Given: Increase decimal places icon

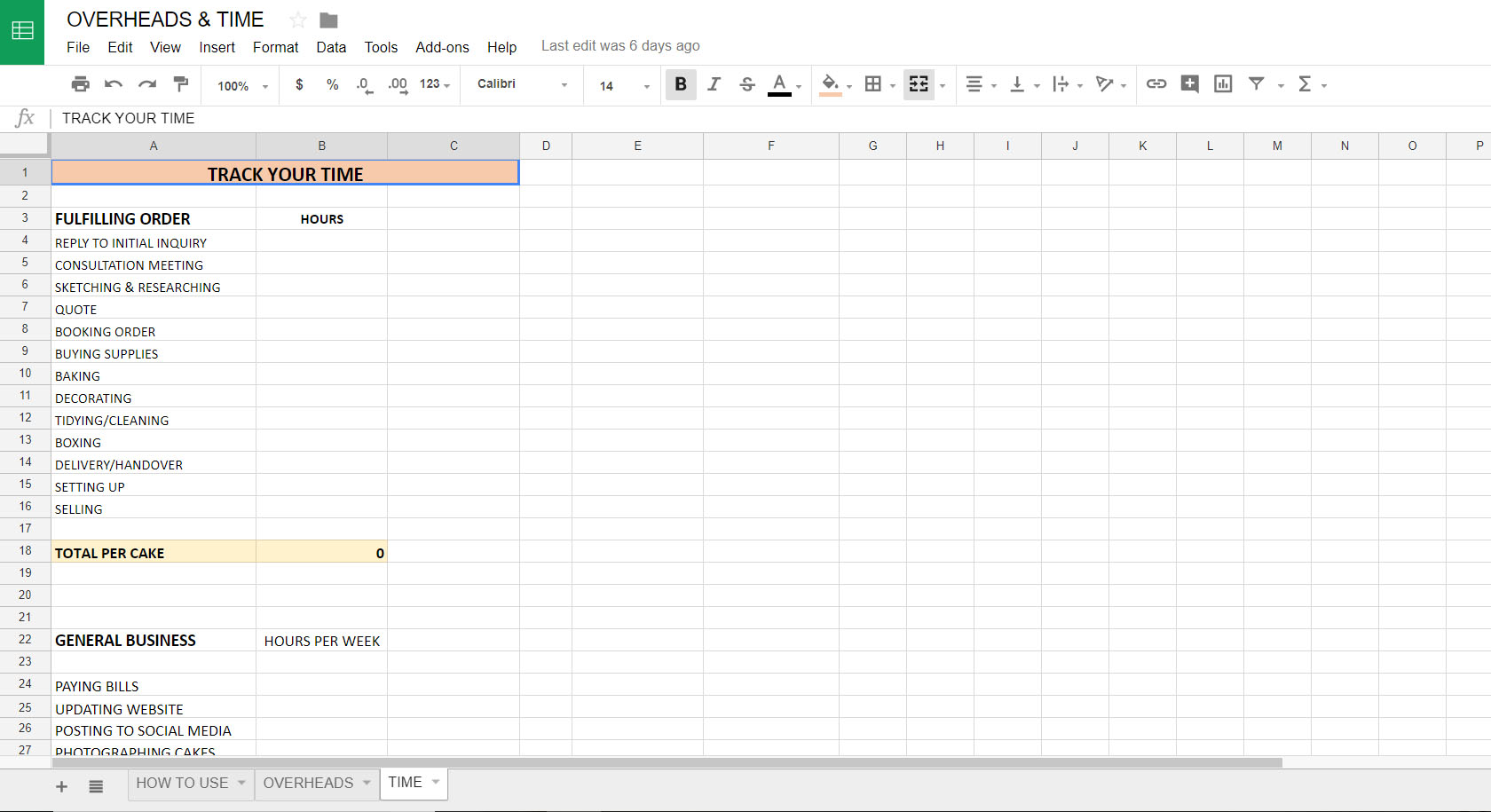Looking at the screenshot, I should click(x=398, y=85).
